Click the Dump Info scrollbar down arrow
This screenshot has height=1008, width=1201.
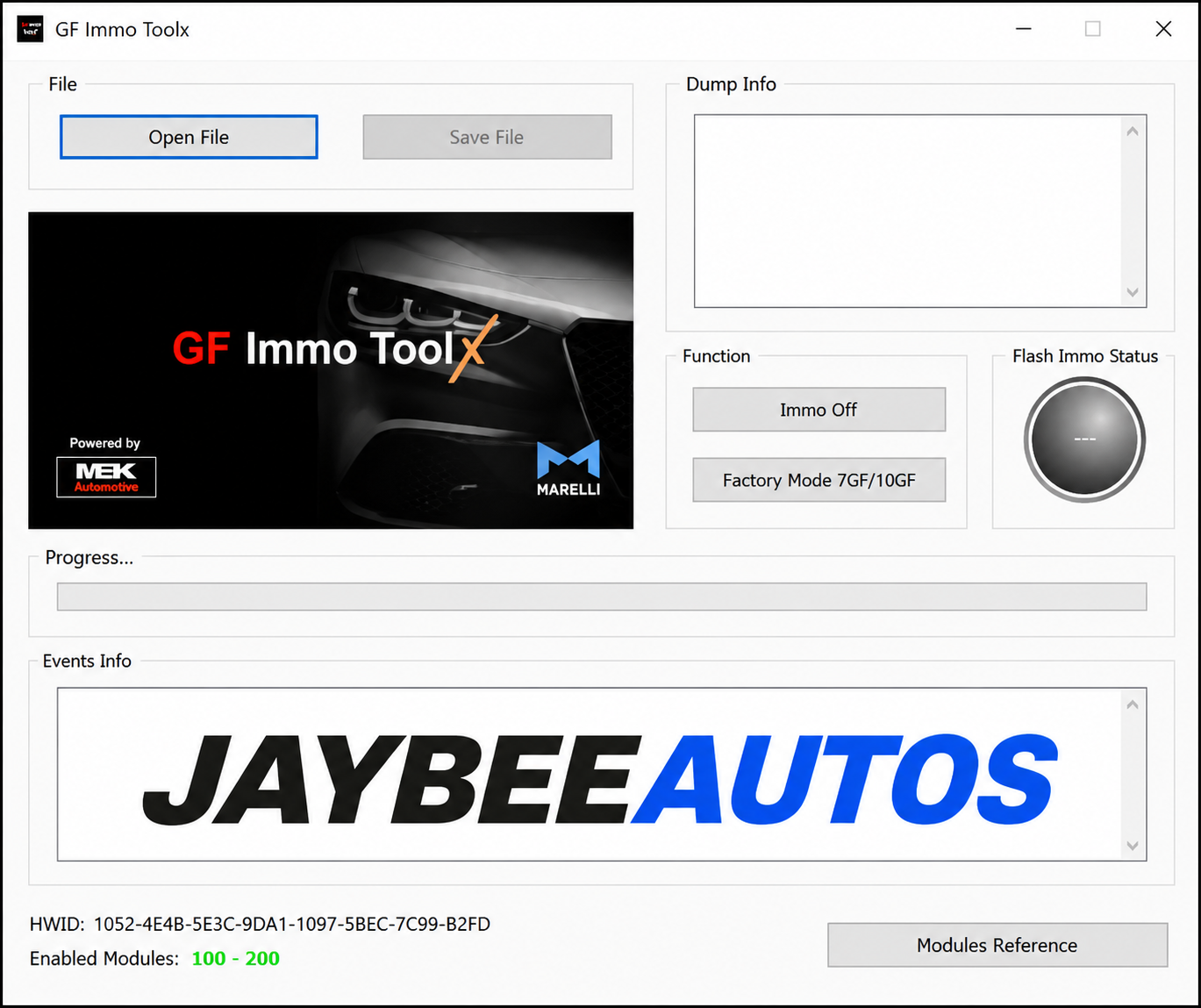click(x=1133, y=292)
